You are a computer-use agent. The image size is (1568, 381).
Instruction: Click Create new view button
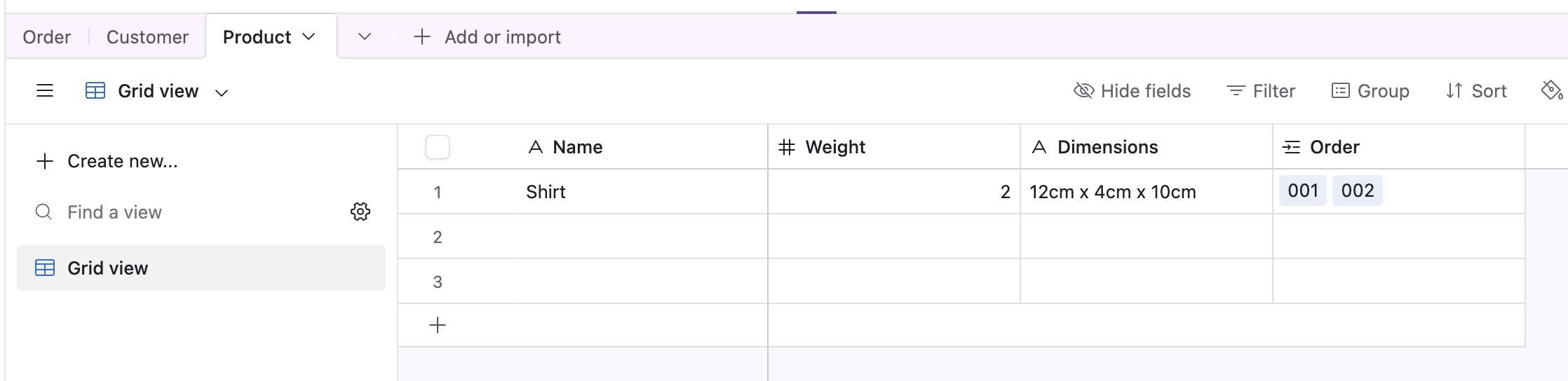click(x=107, y=161)
